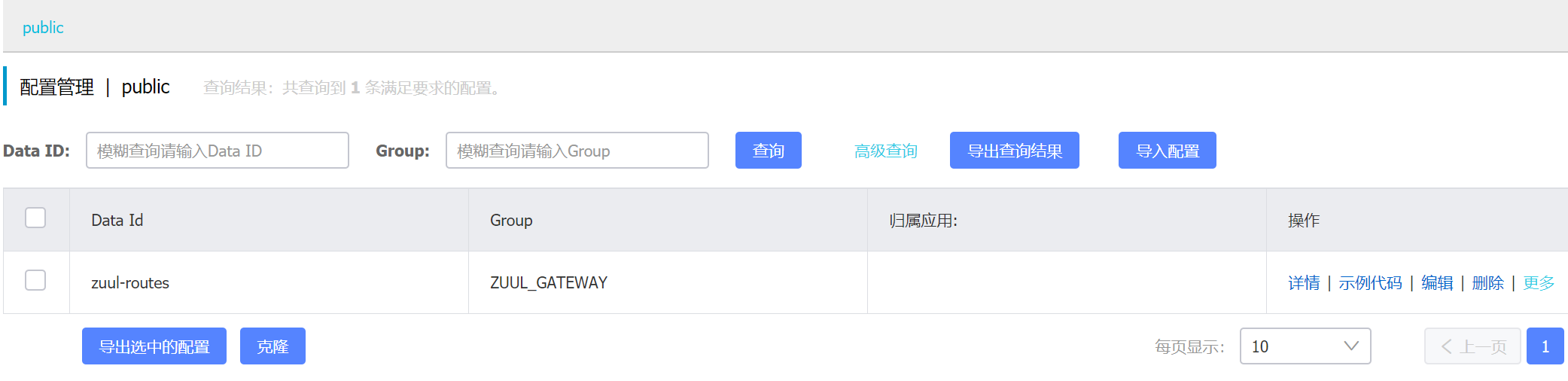This screenshot has height=381, width=1568.
Task: Click 导入配置 import button
Action: point(1167,151)
